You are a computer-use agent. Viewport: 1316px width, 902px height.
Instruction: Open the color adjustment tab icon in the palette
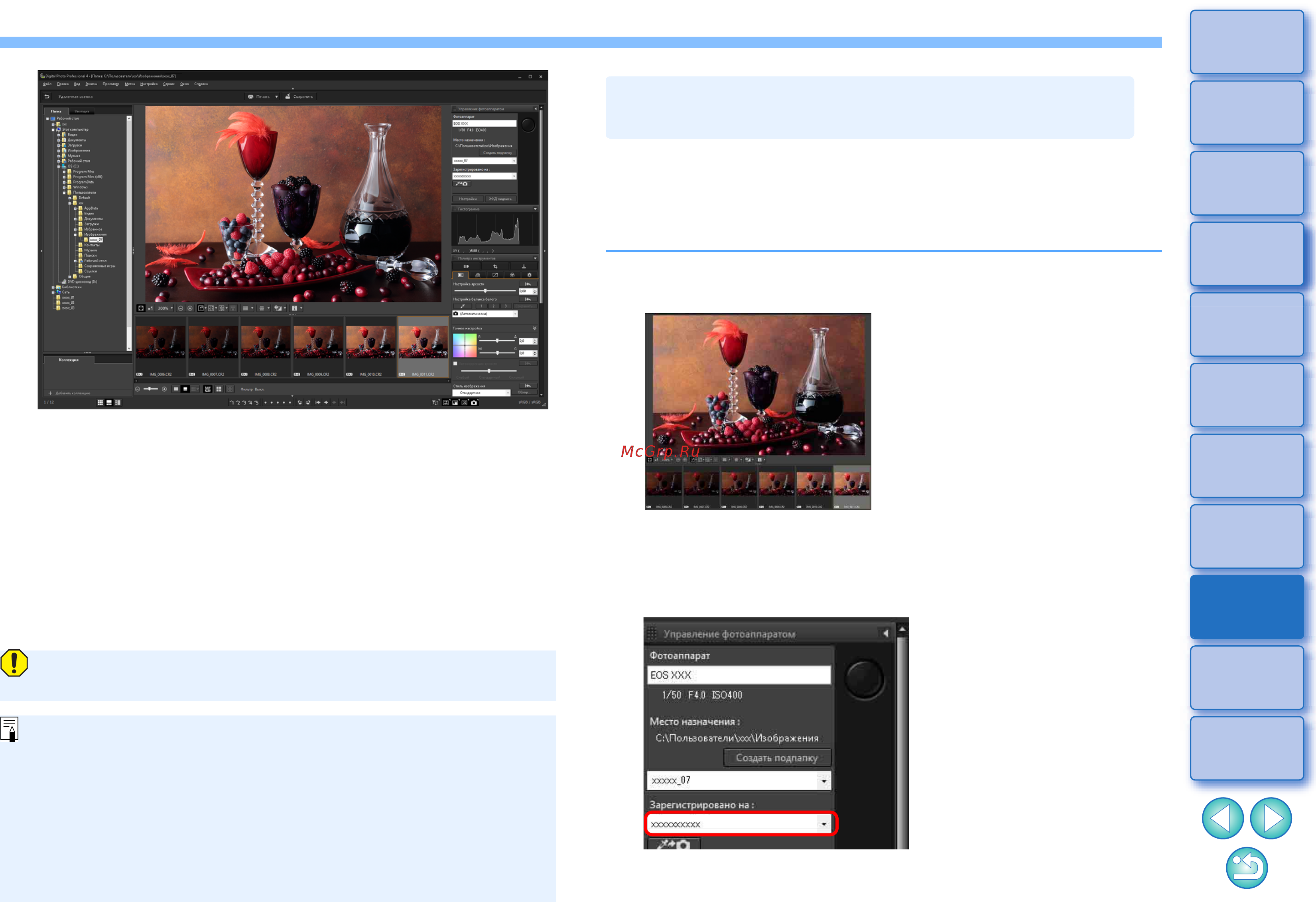512,275
